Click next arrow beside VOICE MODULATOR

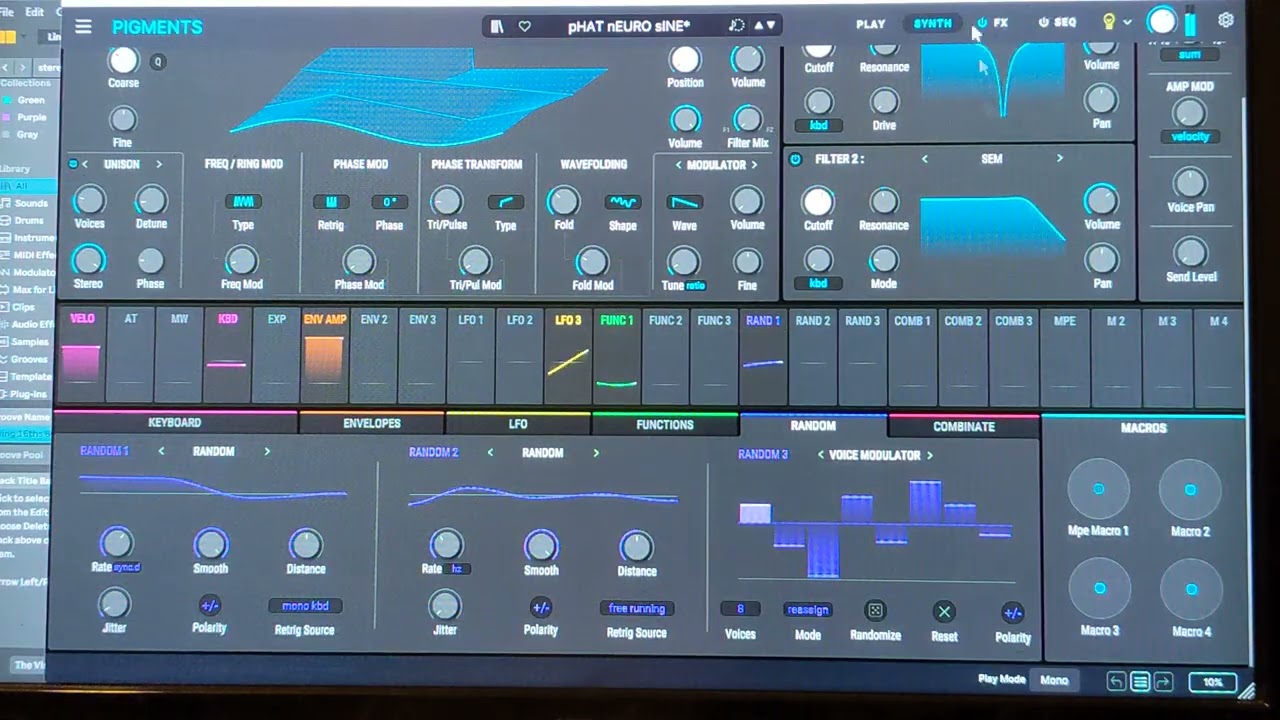tap(929, 455)
